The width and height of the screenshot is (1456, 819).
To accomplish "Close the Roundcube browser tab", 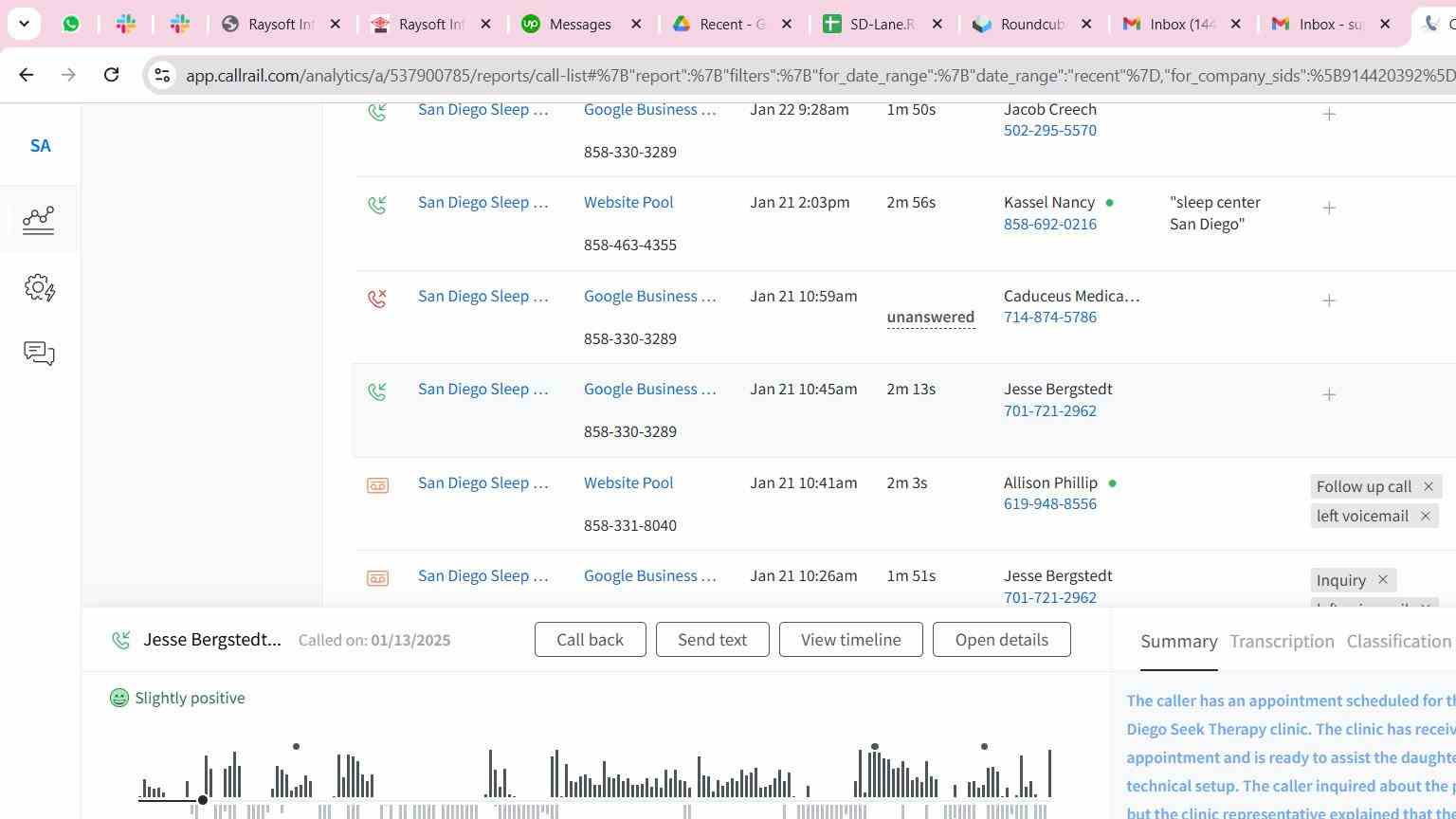I will pos(1086,24).
